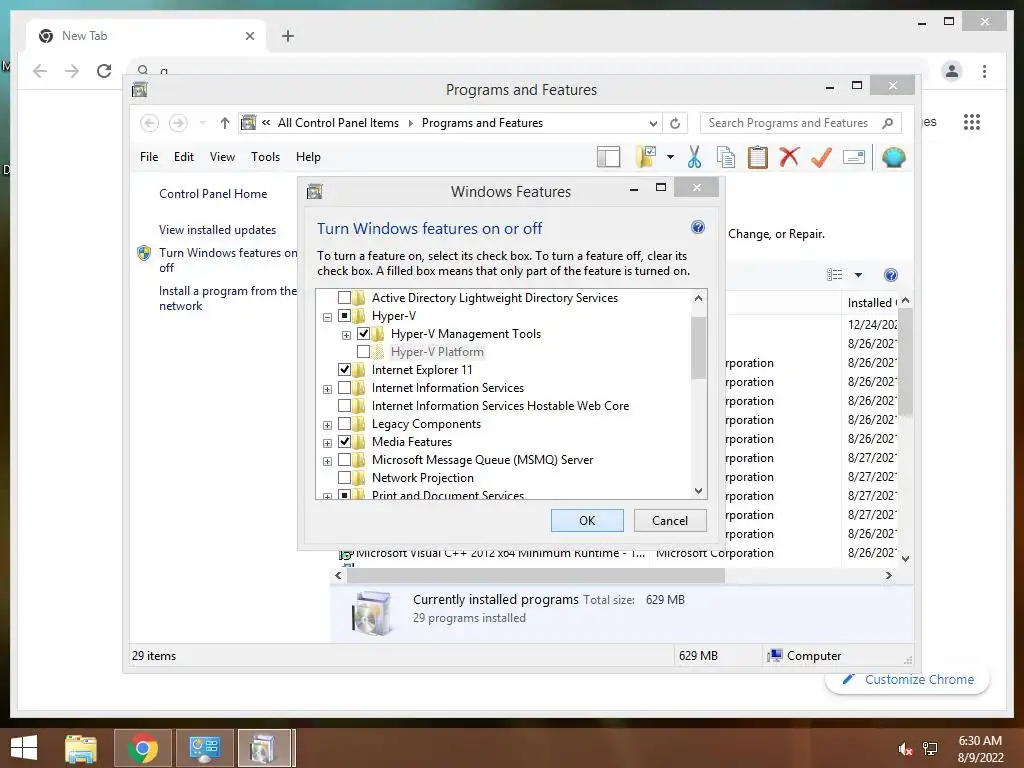Expand the Internet Information Services node
Viewport: 1024px width, 768px height.
(327, 389)
